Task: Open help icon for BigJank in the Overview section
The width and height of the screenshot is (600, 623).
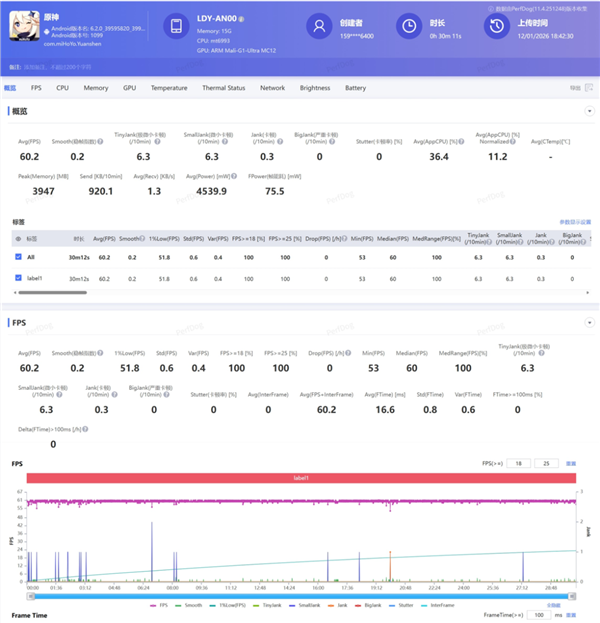Action: (x=332, y=141)
